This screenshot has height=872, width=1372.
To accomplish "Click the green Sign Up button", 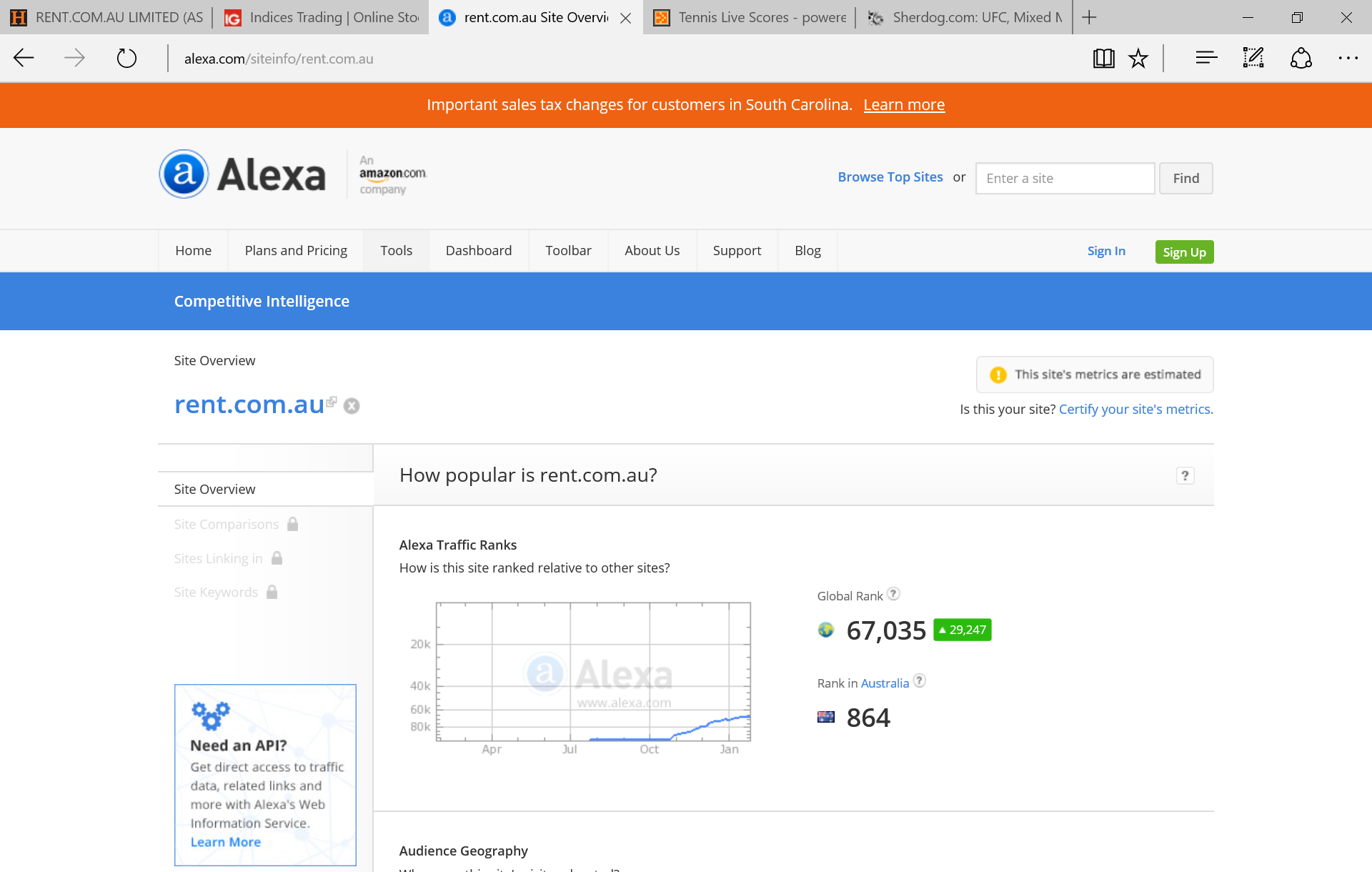I will [x=1184, y=252].
